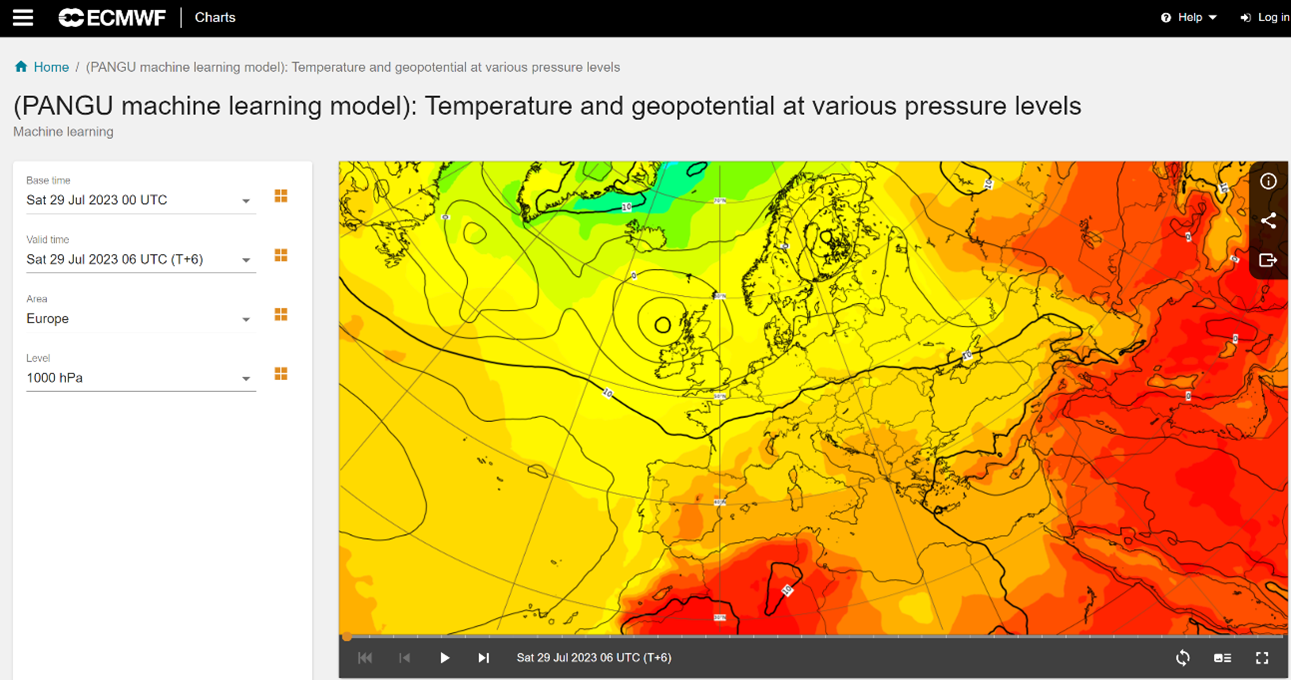The width and height of the screenshot is (1291, 680).
Task: Expand the Level dropdown showing 1000 hPa
Action: click(x=245, y=378)
